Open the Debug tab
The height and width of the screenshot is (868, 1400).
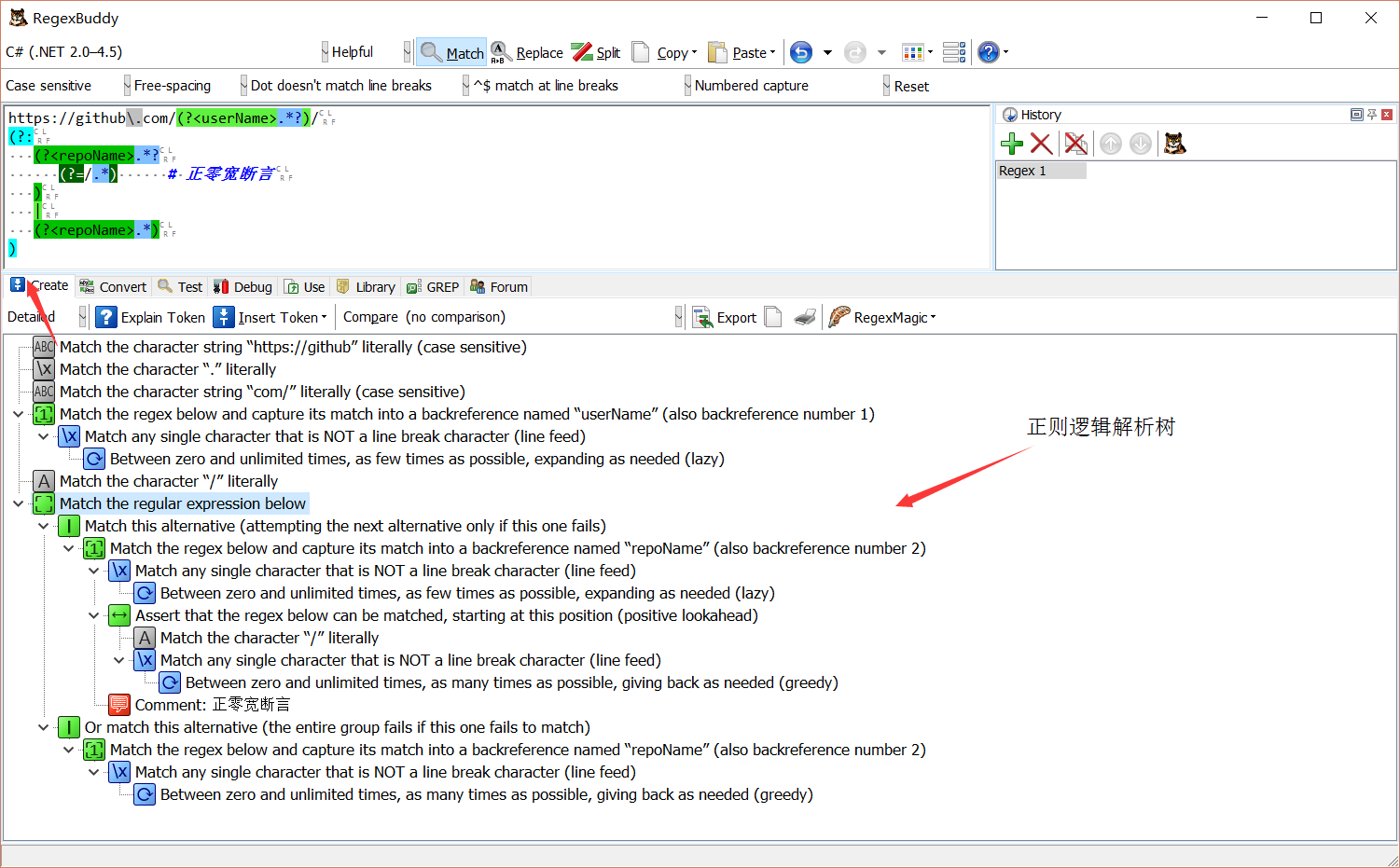tap(243, 287)
